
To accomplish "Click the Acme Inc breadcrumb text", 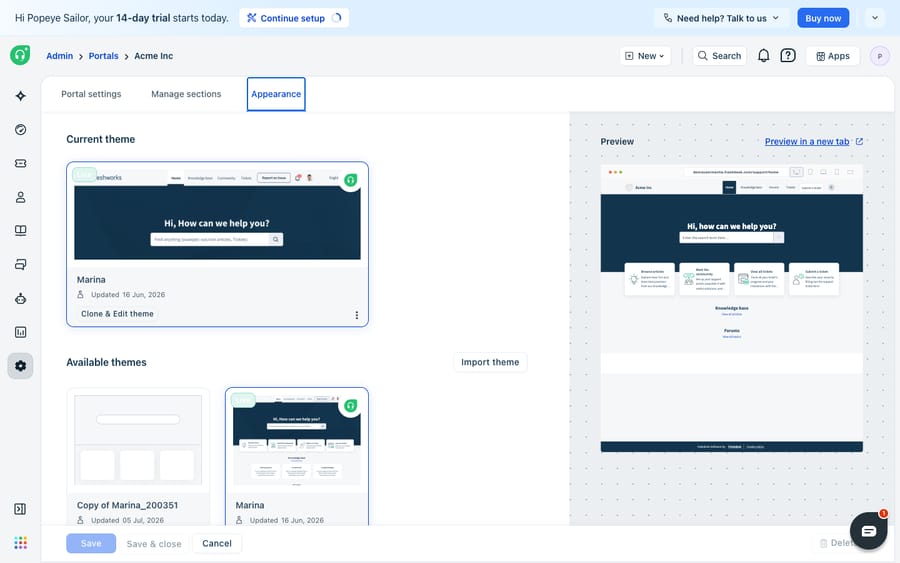I will pyautogui.click(x=153, y=56).
